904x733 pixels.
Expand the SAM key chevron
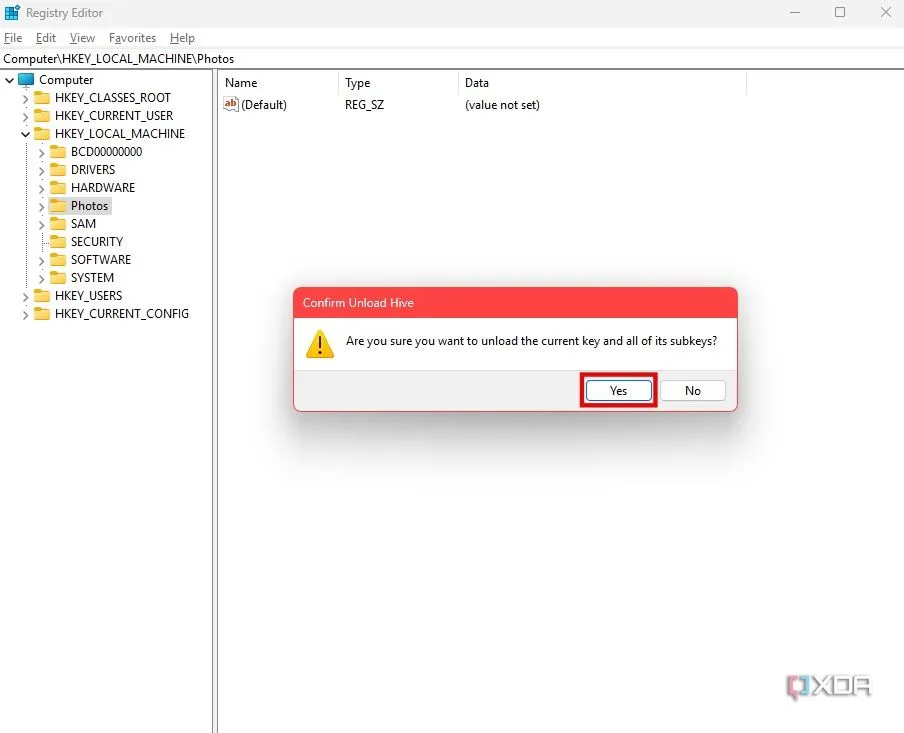tap(42, 224)
